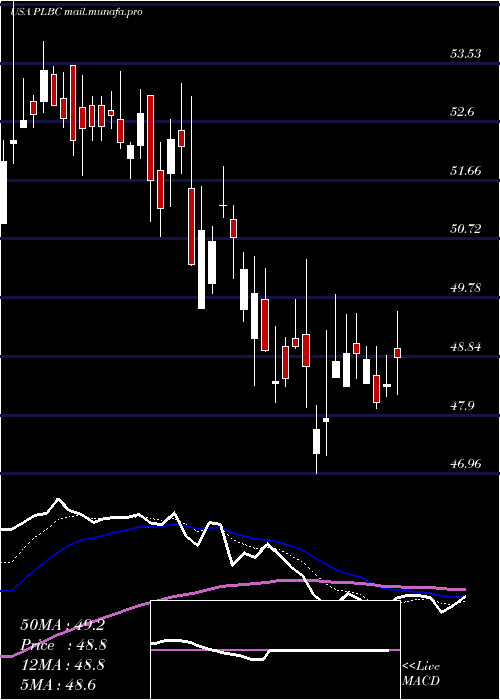Select the 52.6 price axis label

point(462,112)
